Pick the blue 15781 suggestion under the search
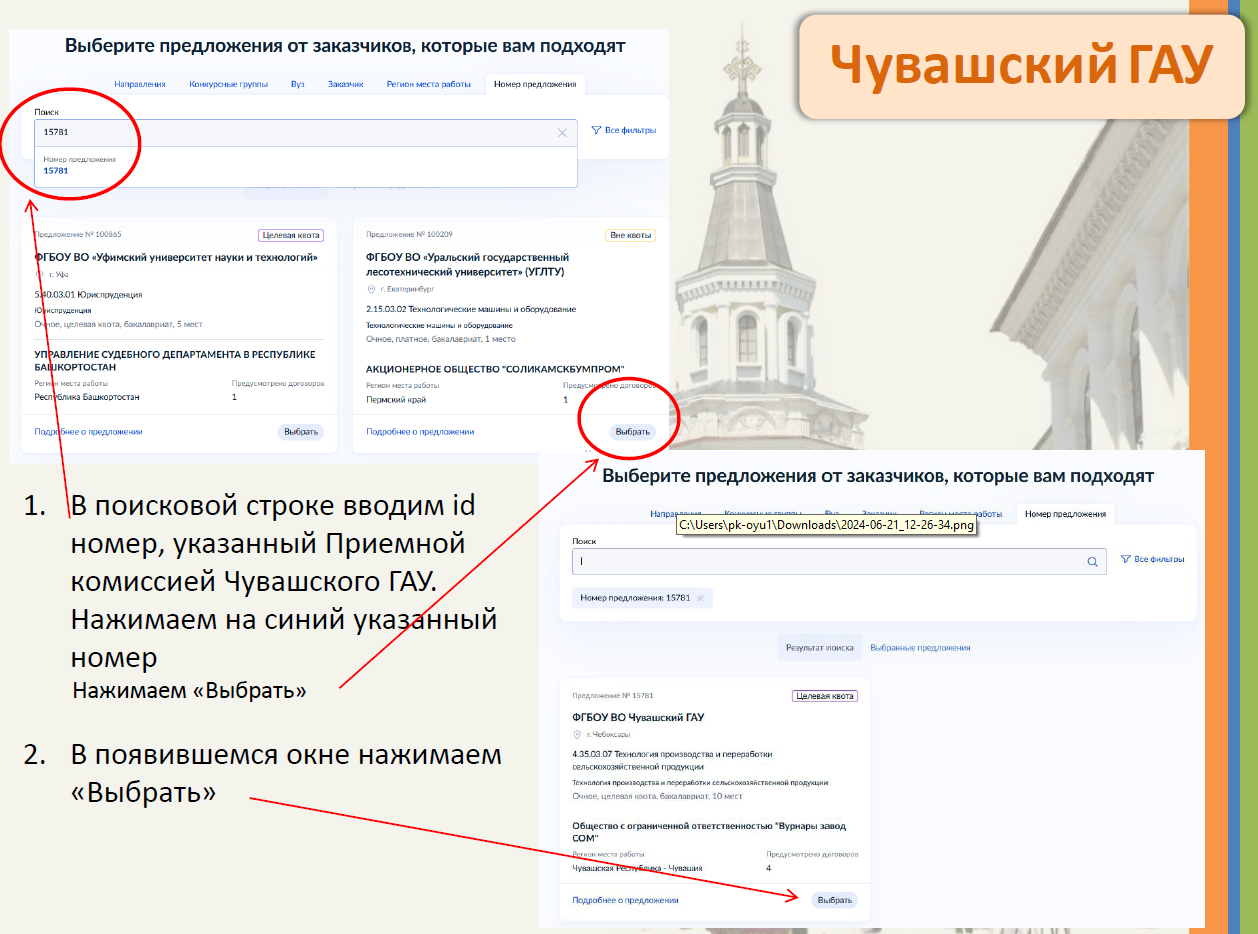Viewport: 1258px width, 934px height. click(56, 171)
